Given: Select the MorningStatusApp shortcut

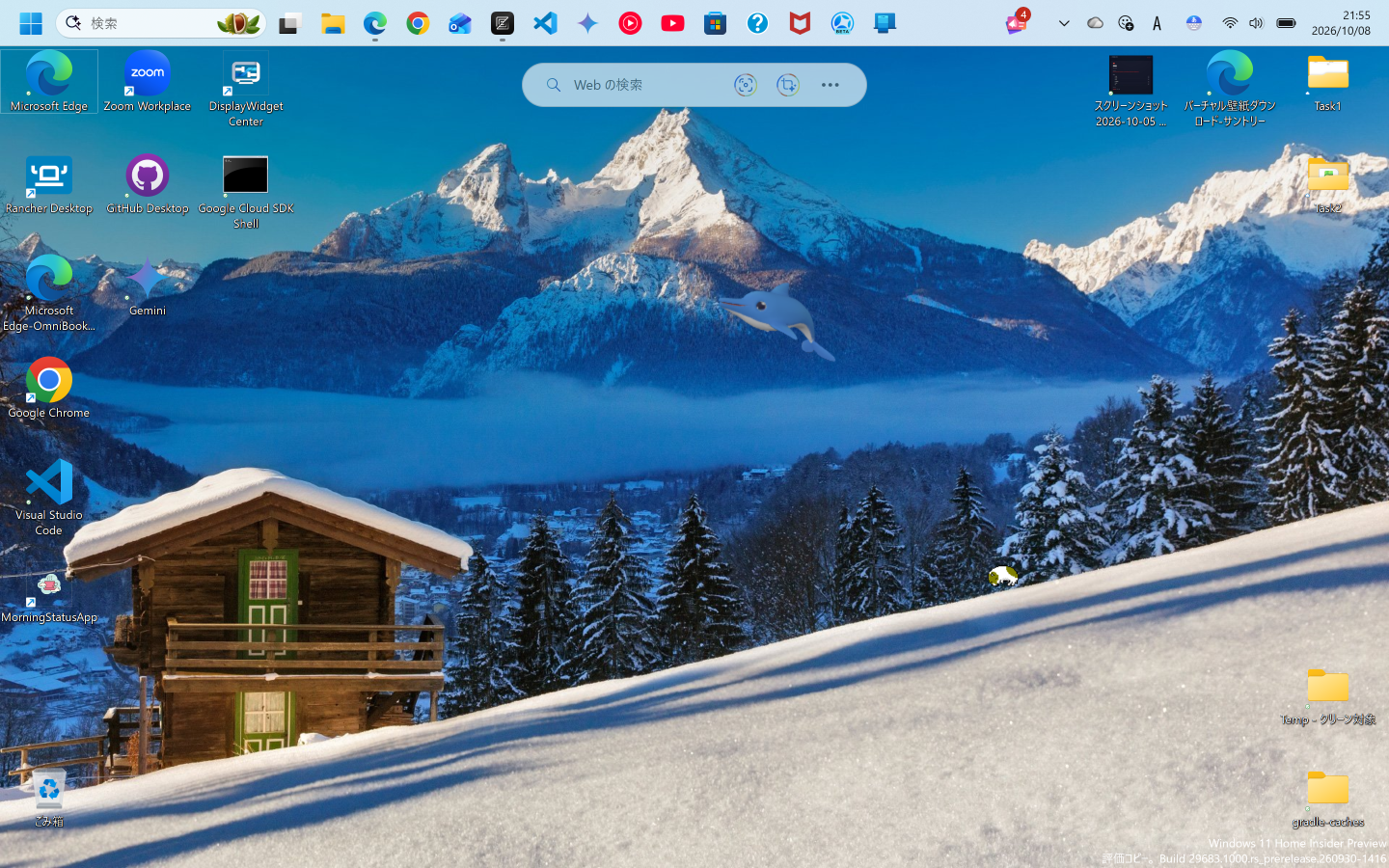Looking at the screenshot, I should (49, 597).
